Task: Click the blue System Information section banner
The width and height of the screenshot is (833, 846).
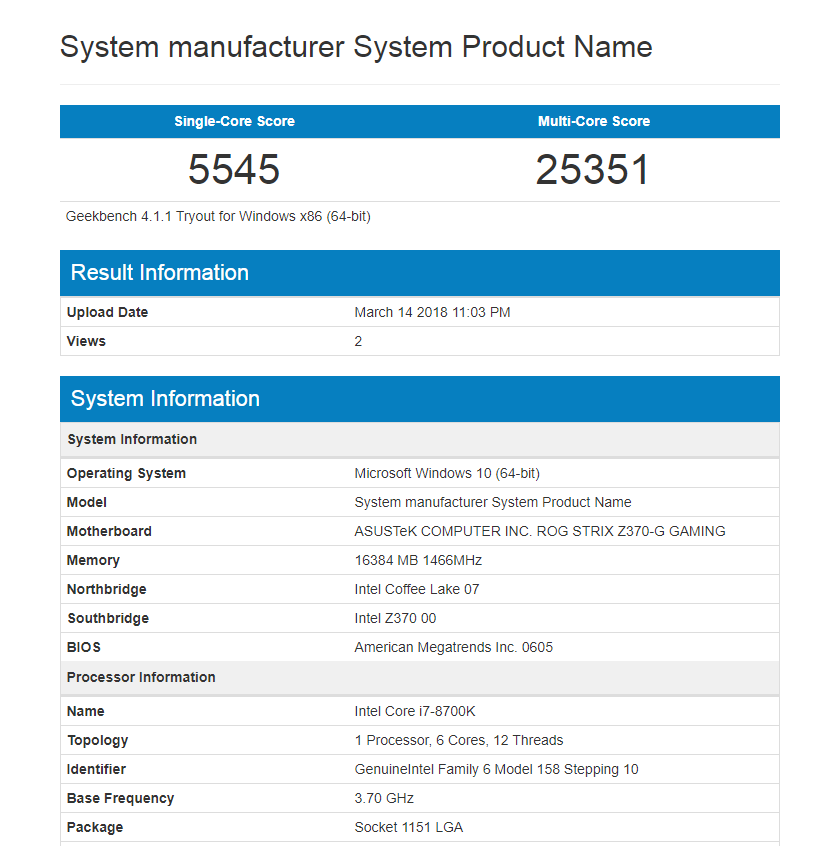Action: click(x=420, y=399)
